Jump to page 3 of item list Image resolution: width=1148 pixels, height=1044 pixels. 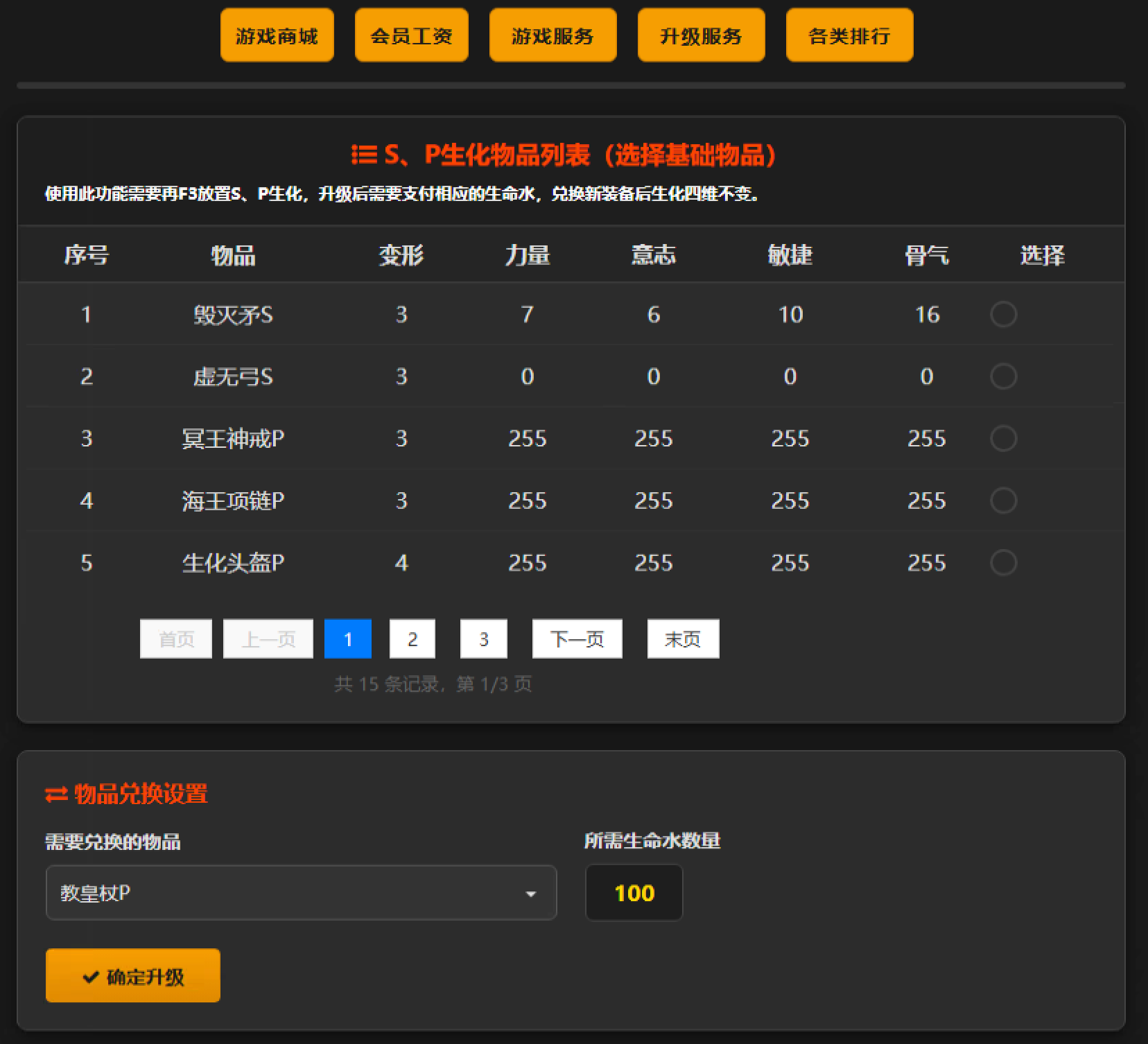click(483, 638)
